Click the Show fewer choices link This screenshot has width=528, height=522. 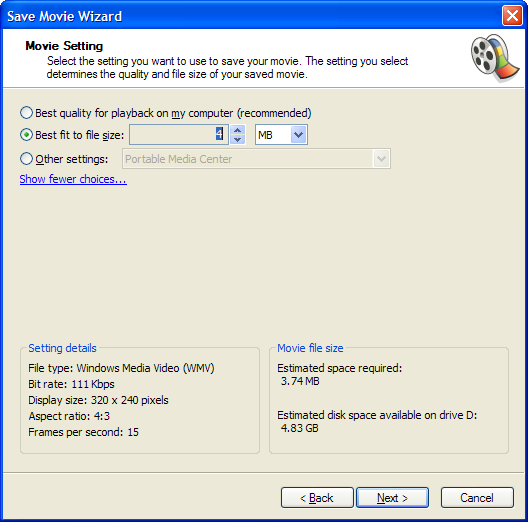(73, 179)
